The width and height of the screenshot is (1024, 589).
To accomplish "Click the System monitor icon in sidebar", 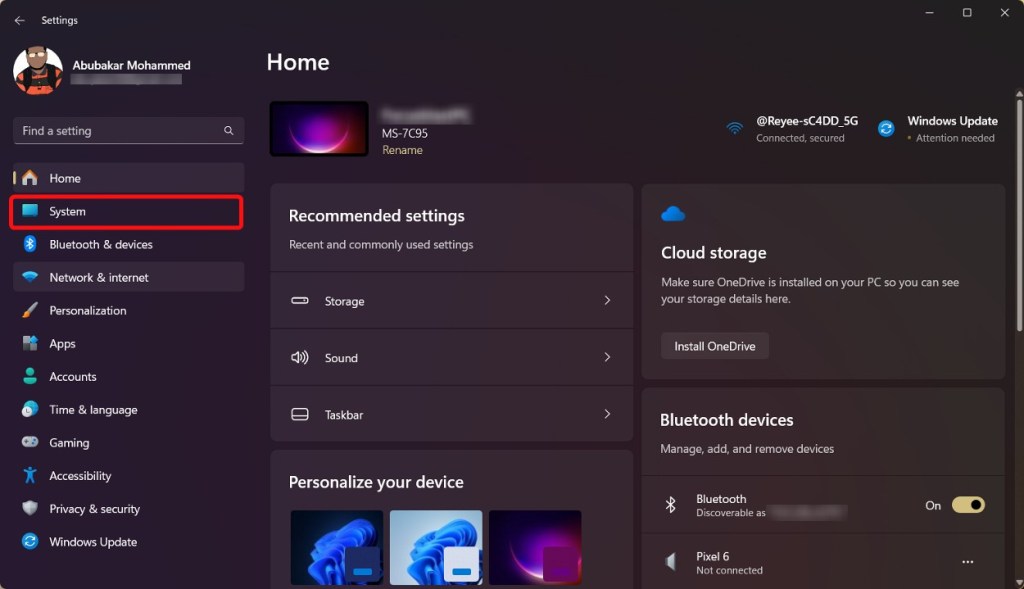I will [30, 210].
